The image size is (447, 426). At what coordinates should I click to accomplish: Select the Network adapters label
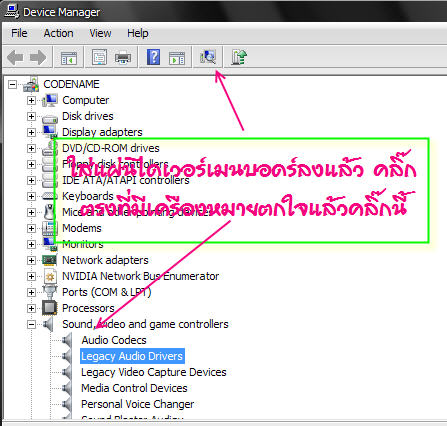point(105,260)
